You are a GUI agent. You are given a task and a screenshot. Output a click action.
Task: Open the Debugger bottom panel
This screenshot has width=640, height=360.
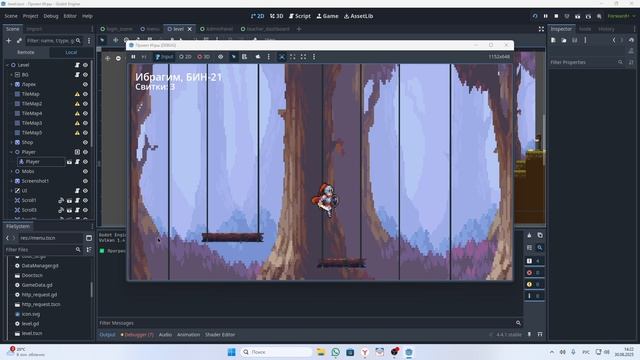point(137,335)
